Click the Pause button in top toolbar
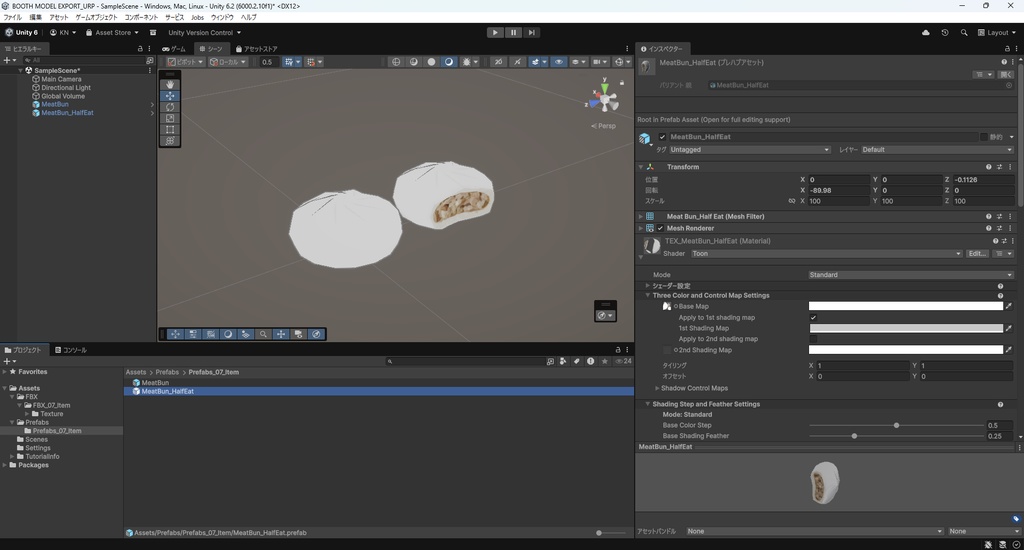1024x550 pixels. click(513, 32)
